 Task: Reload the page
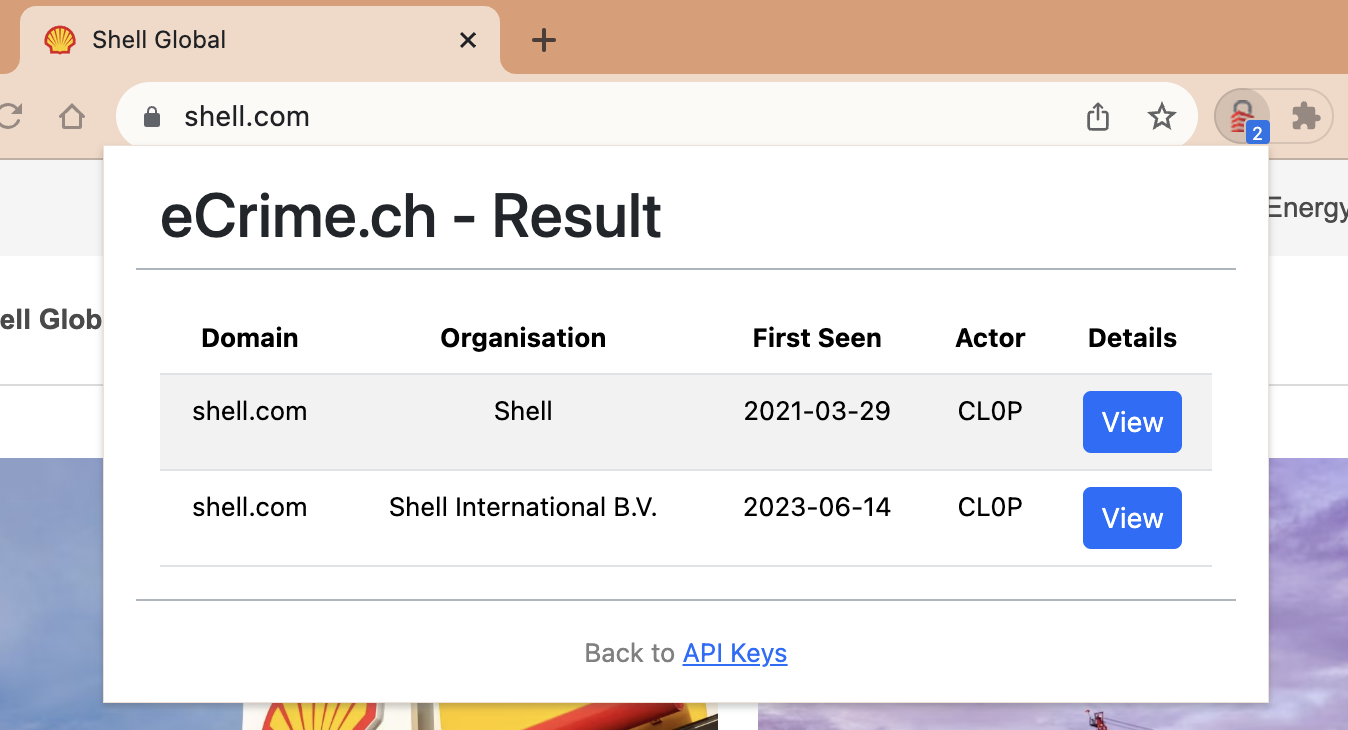10,117
